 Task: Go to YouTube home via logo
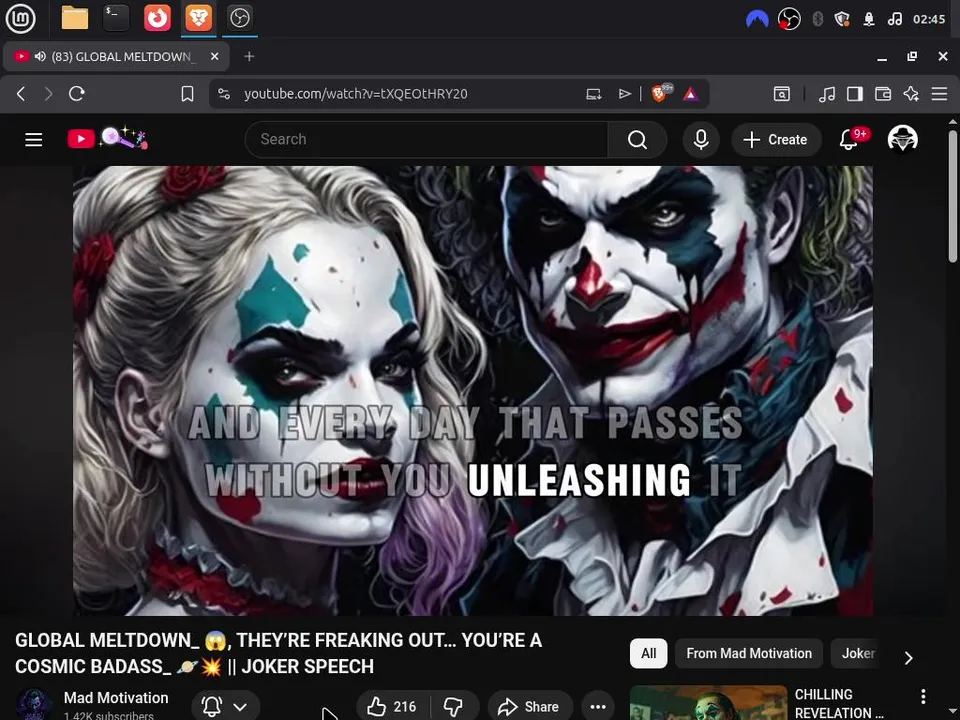click(107, 138)
